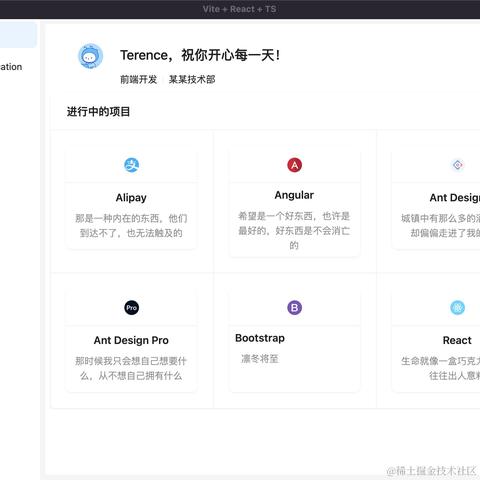Open the Ant Design project title
This screenshot has width=480, height=480.
(455, 198)
